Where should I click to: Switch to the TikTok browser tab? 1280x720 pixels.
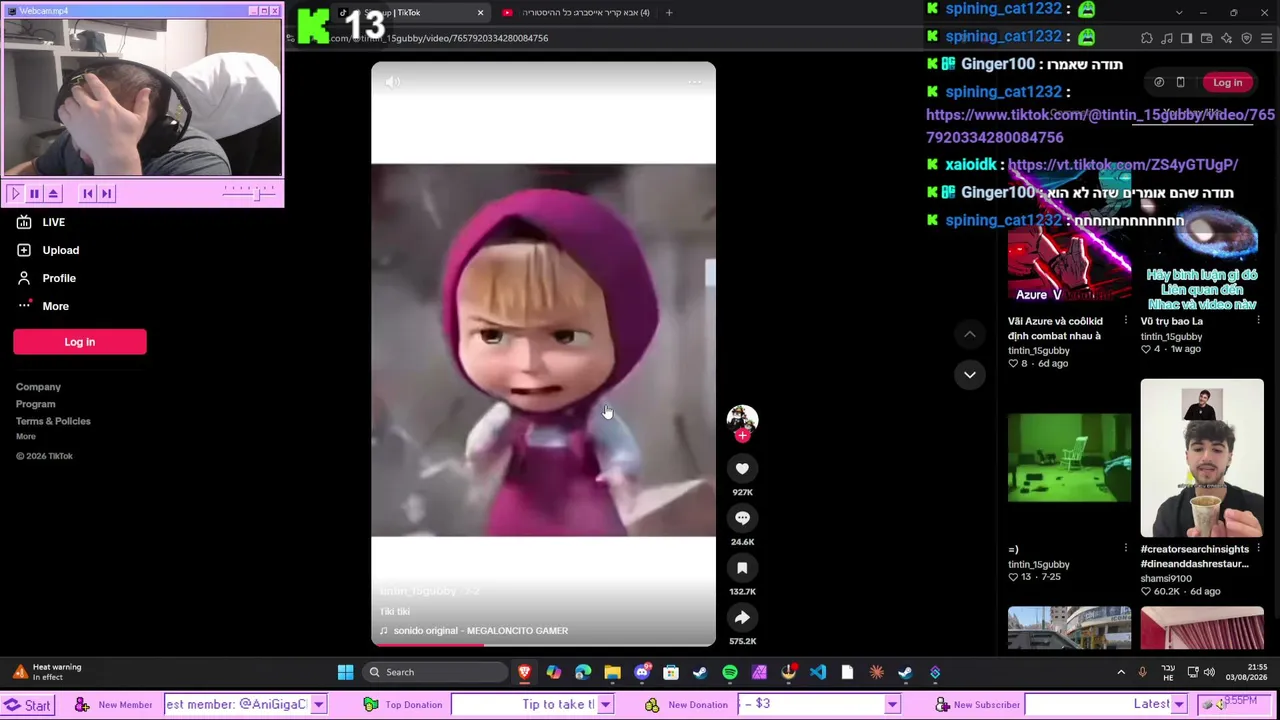tap(410, 13)
